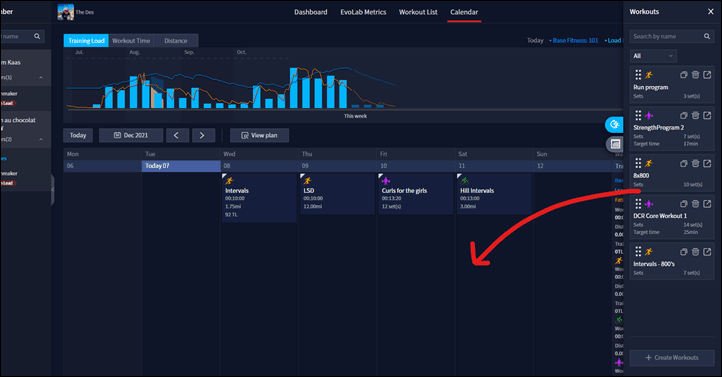Screen dimensions: 722x377
Task: Open the All workout filter dropdown
Action: click(x=653, y=56)
